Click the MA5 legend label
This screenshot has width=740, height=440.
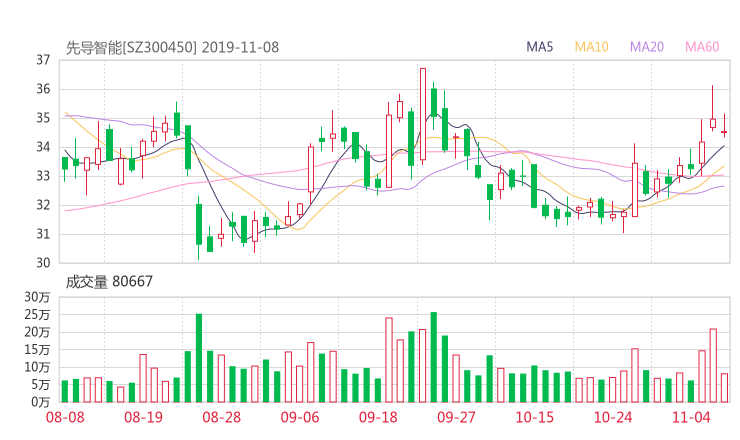pyautogui.click(x=539, y=47)
